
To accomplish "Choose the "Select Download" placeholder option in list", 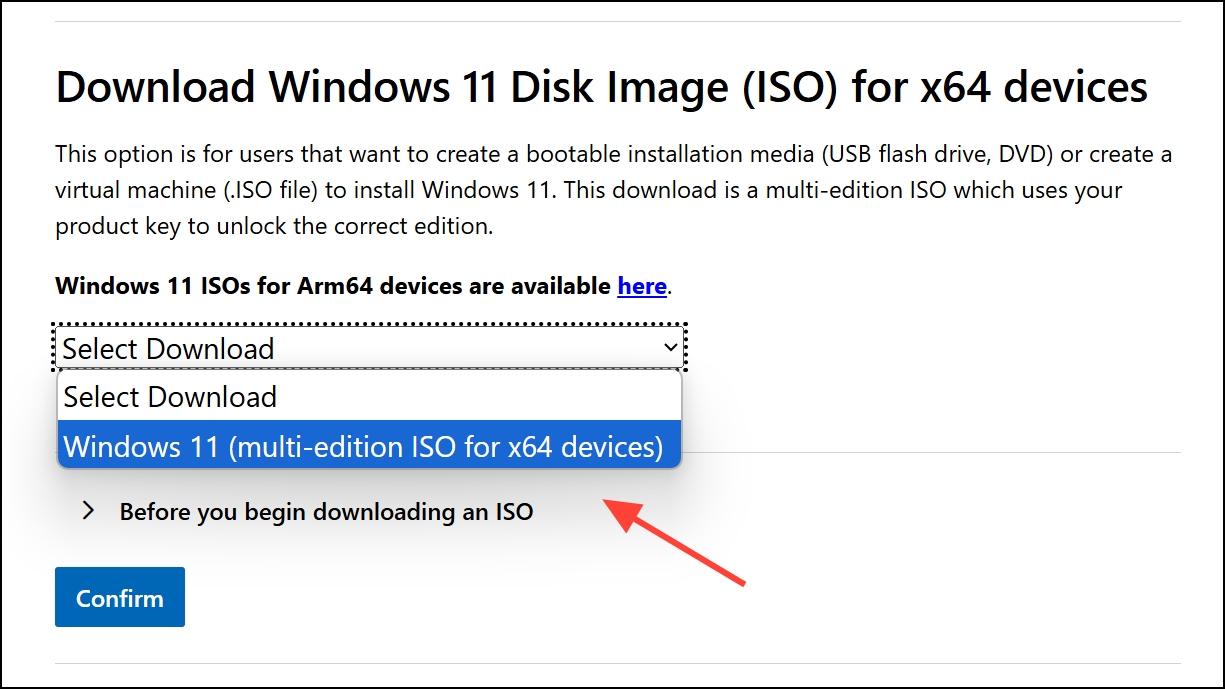I will coord(369,397).
